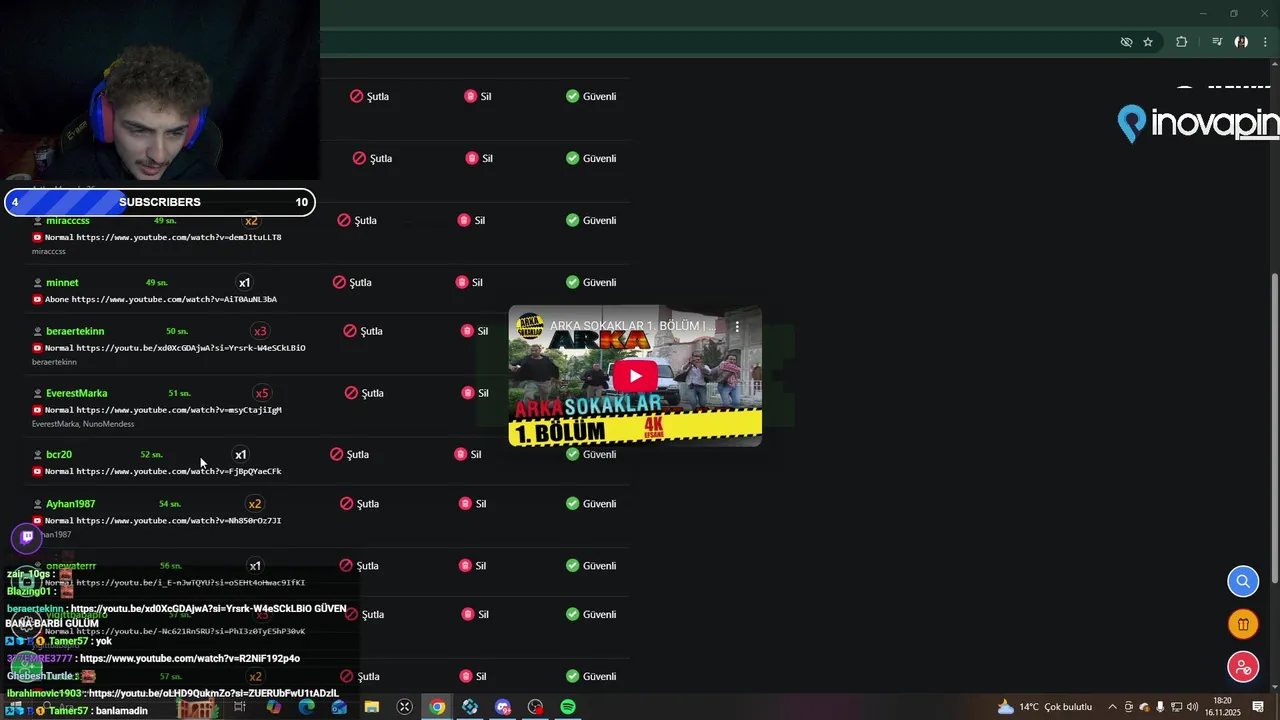Click the YouTube icon in bcr20's row

point(37,471)
